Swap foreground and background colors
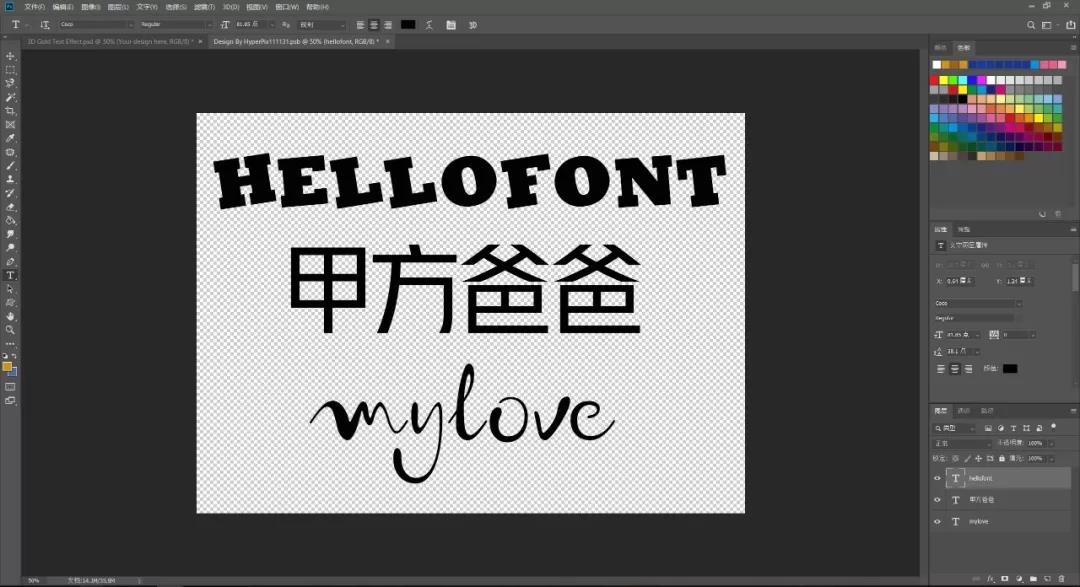This screenshot has height=587, width=1080. pos(14,356)
